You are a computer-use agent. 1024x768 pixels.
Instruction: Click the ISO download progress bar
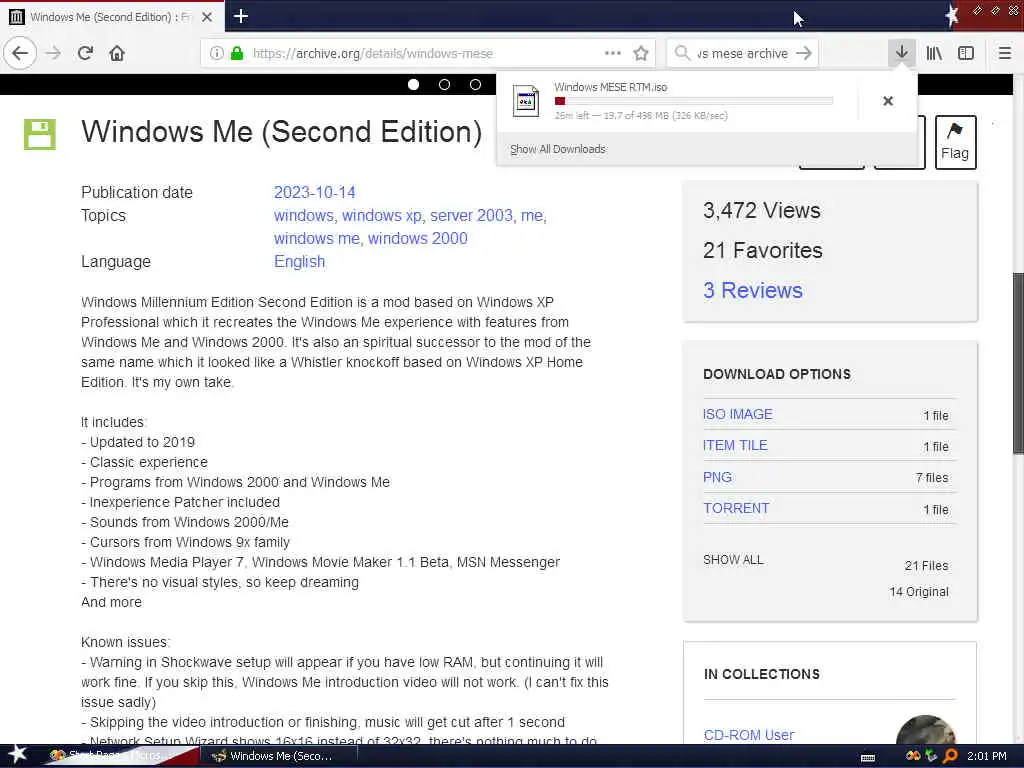(x=694, y=101)
